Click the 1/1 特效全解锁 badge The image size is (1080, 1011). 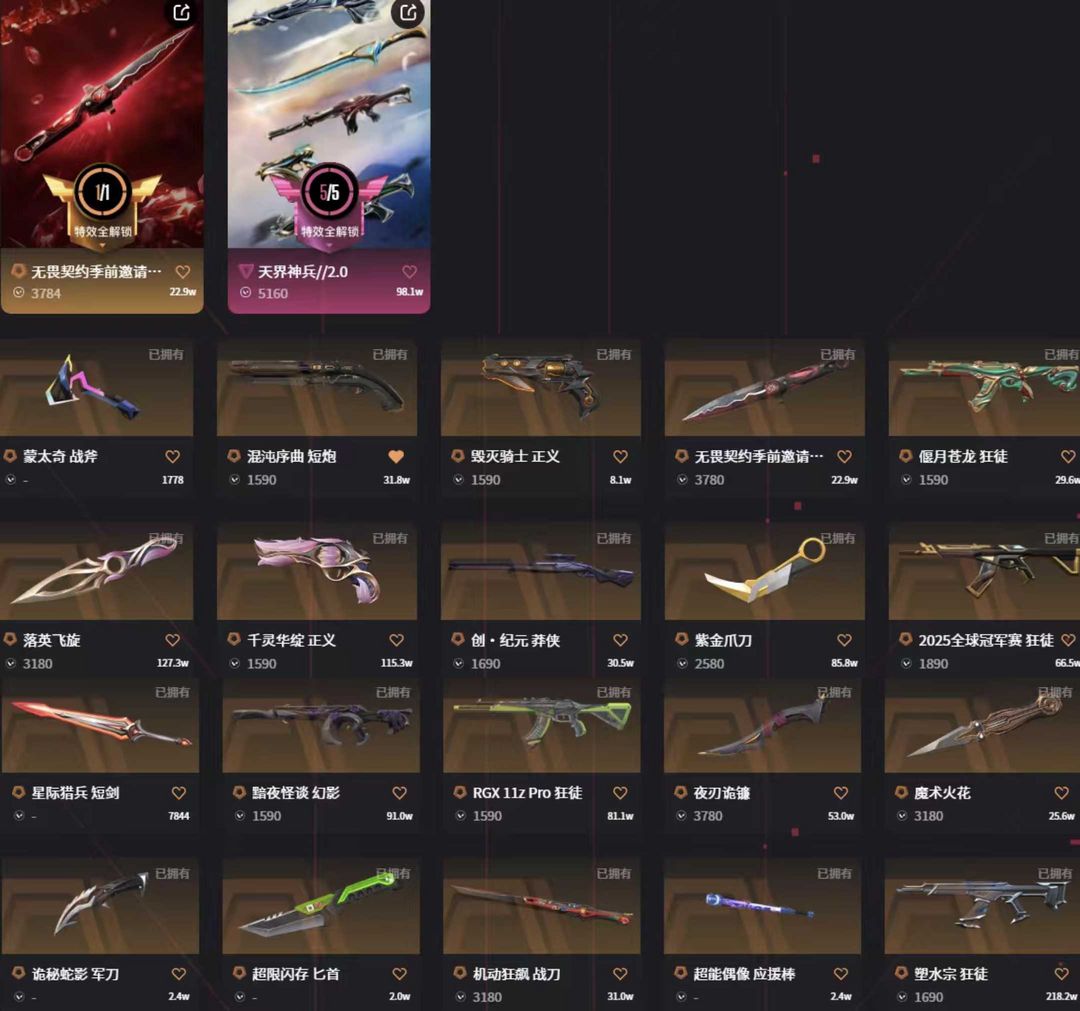[103, 202]
